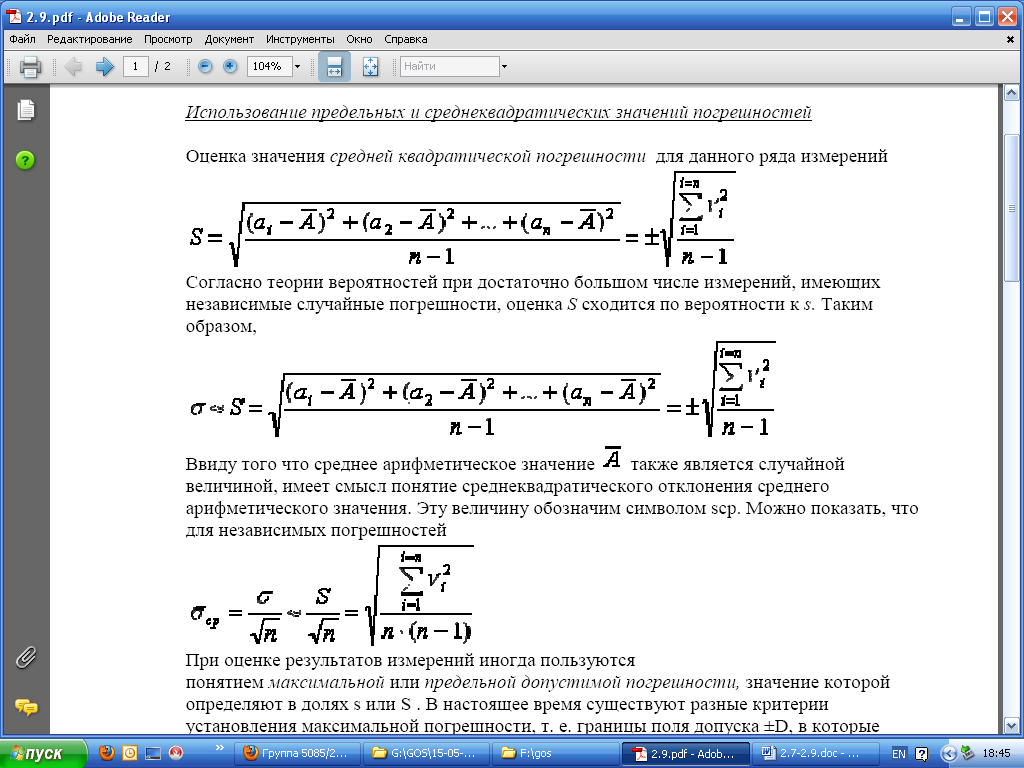Image resolution: width=1024 pixels, height=768 pixels.
Task: Open the Справка menu
Action: click(406, 39)
